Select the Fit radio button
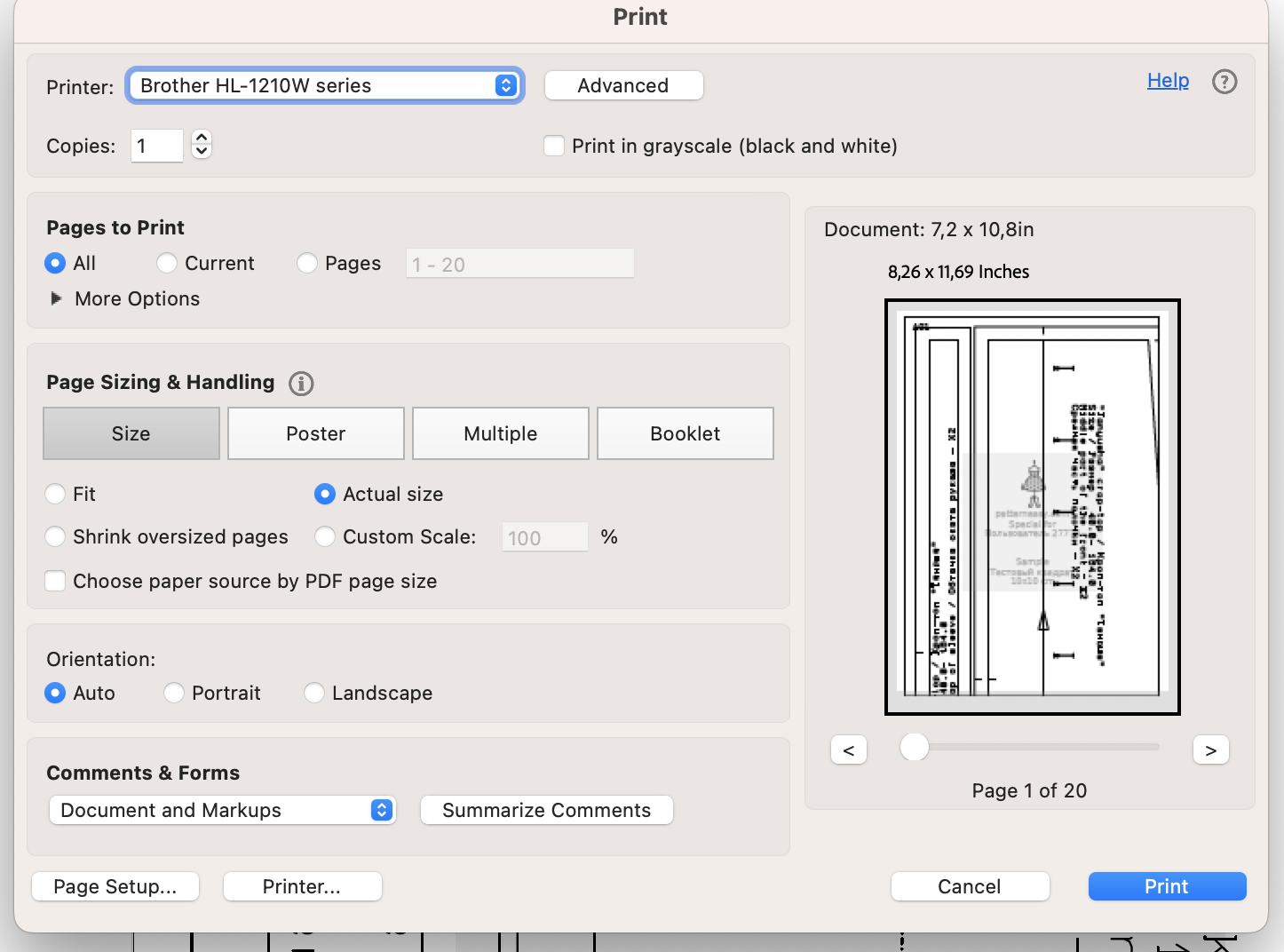The width and height of the screenshot is (1284, 952). pyautogui.click(x=55, y=494)
